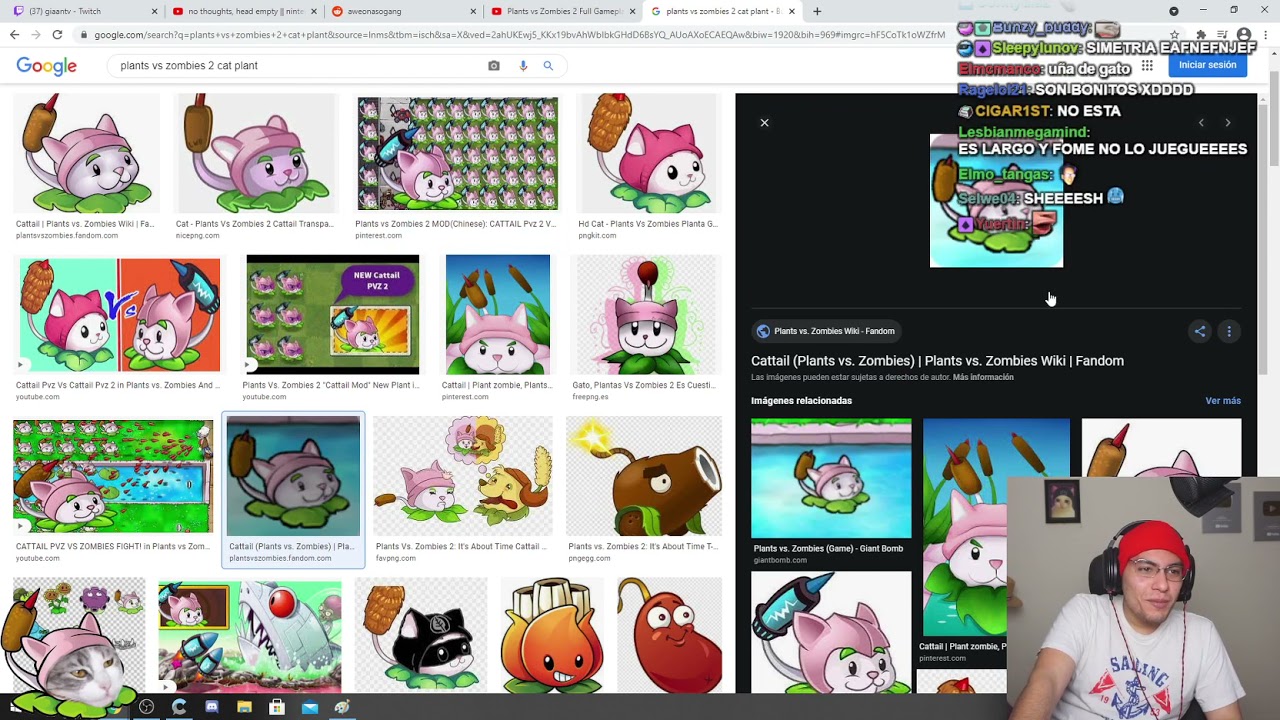Search by image using camera icon
This screenshot has width=1280, height=720.
tap(493, 65)
